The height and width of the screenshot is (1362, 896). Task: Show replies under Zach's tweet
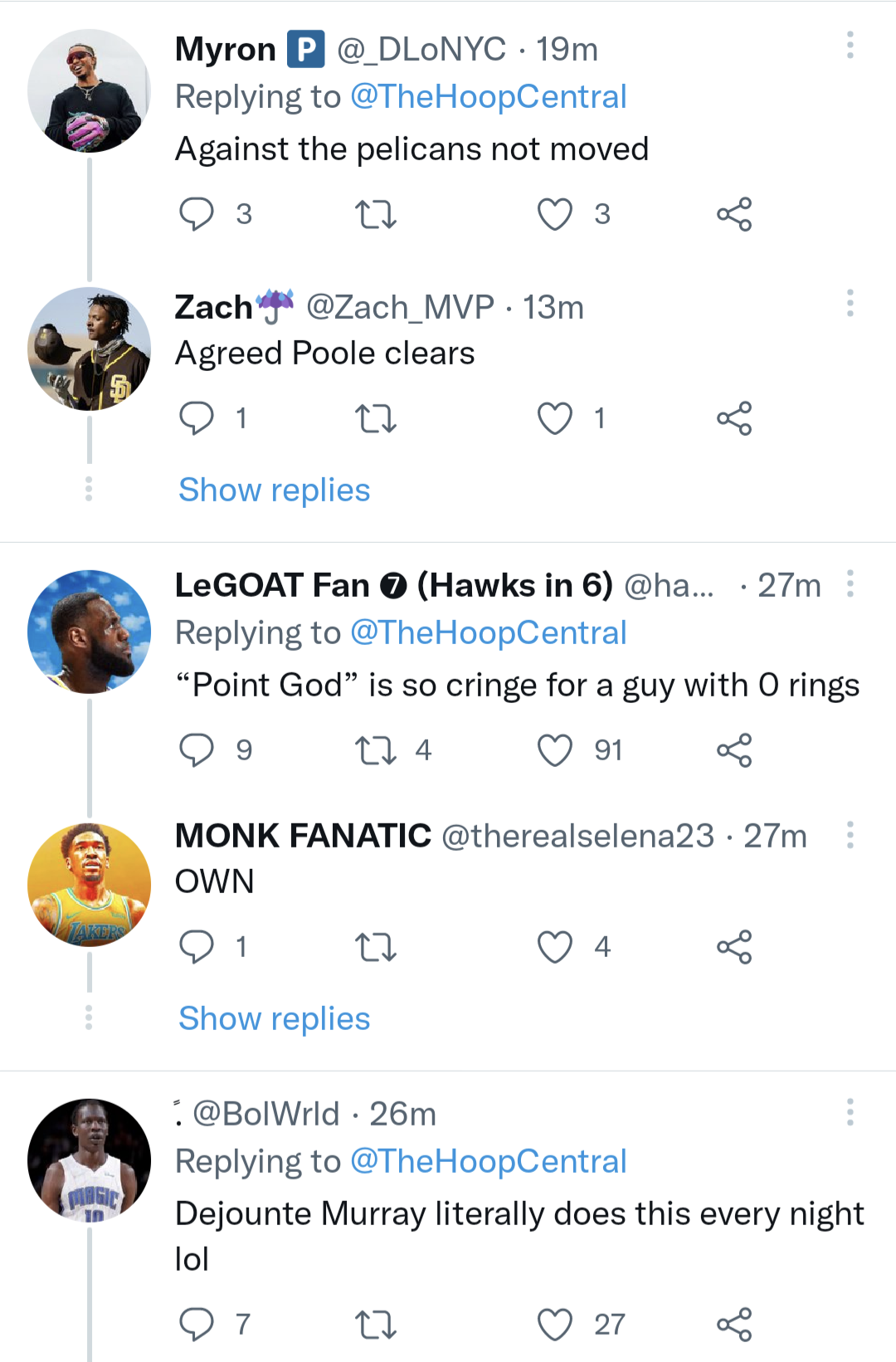pyautogui.click(x=275, y=491)
